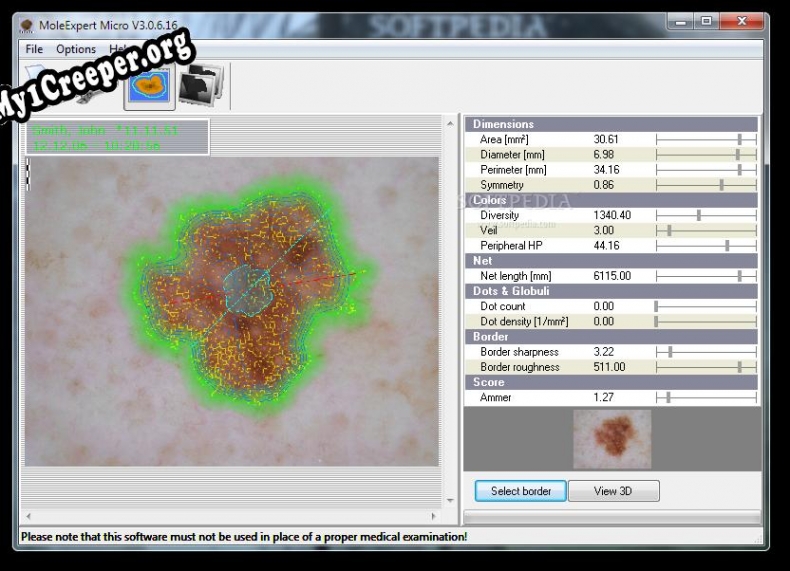
Task: Click the mole analysis view toolbar icon
Action: pos(149,87)
